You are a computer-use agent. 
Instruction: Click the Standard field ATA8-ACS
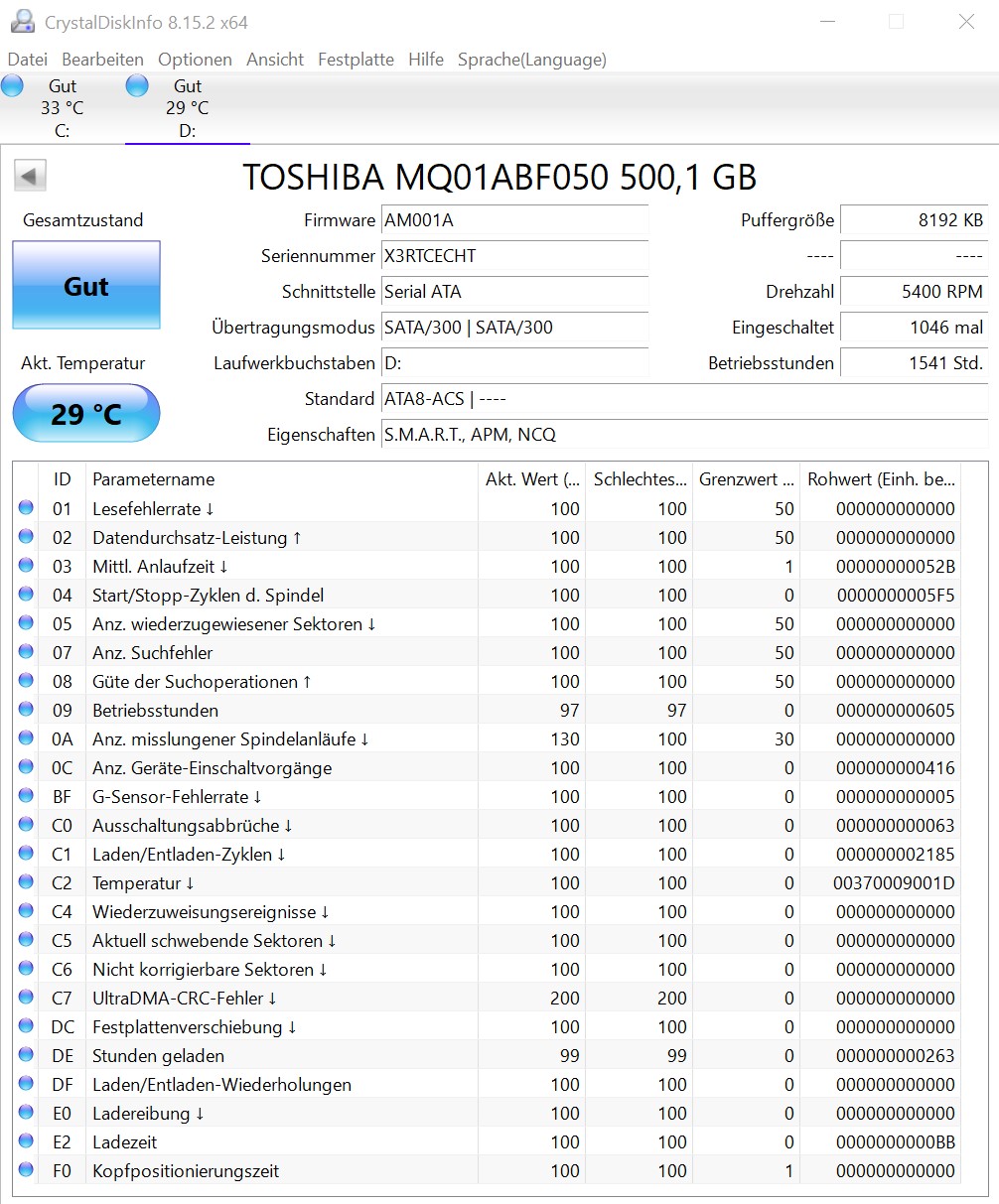click(684, 399)
